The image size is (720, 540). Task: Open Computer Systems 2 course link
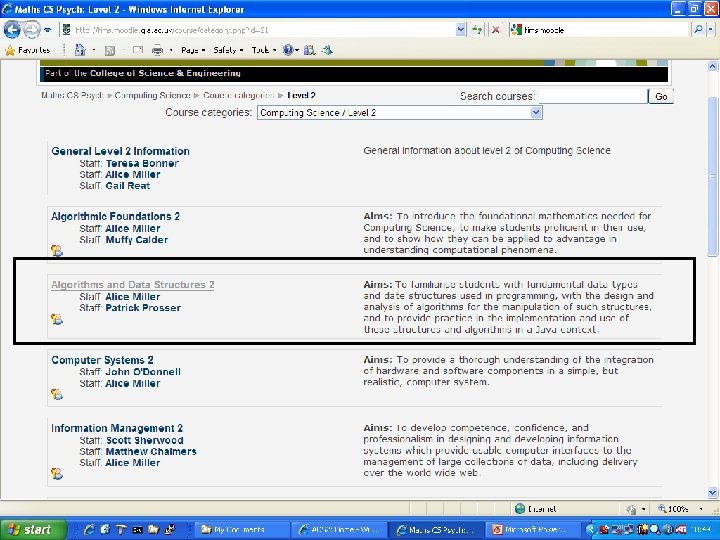(102, 360)
